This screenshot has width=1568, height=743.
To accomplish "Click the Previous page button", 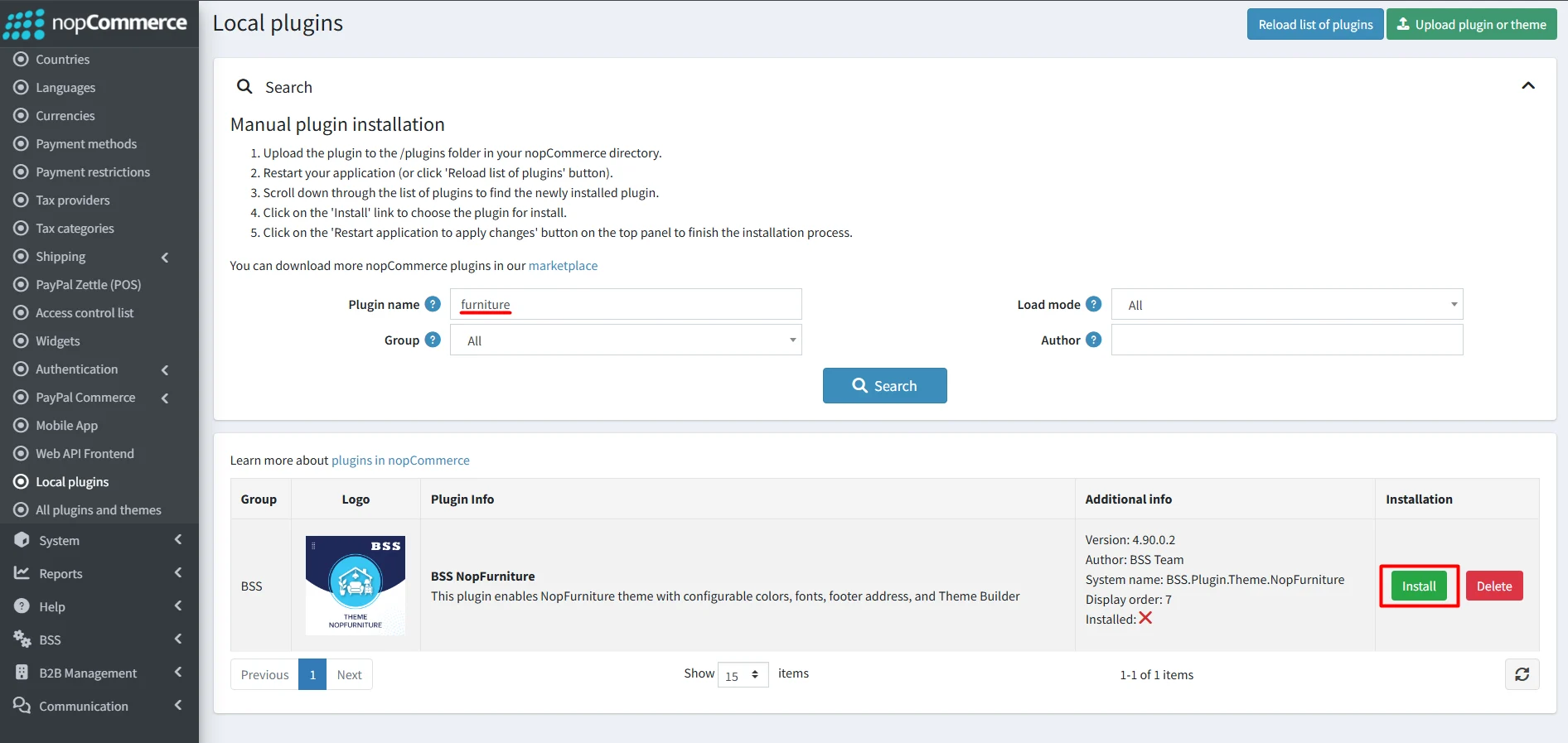I will (x=264, y=674).
